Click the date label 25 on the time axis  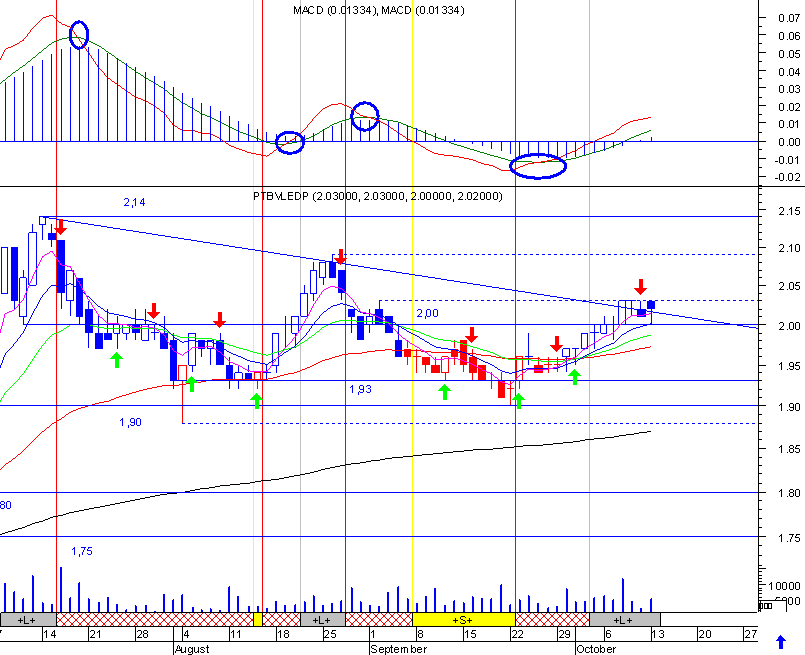tap(330, 634)
